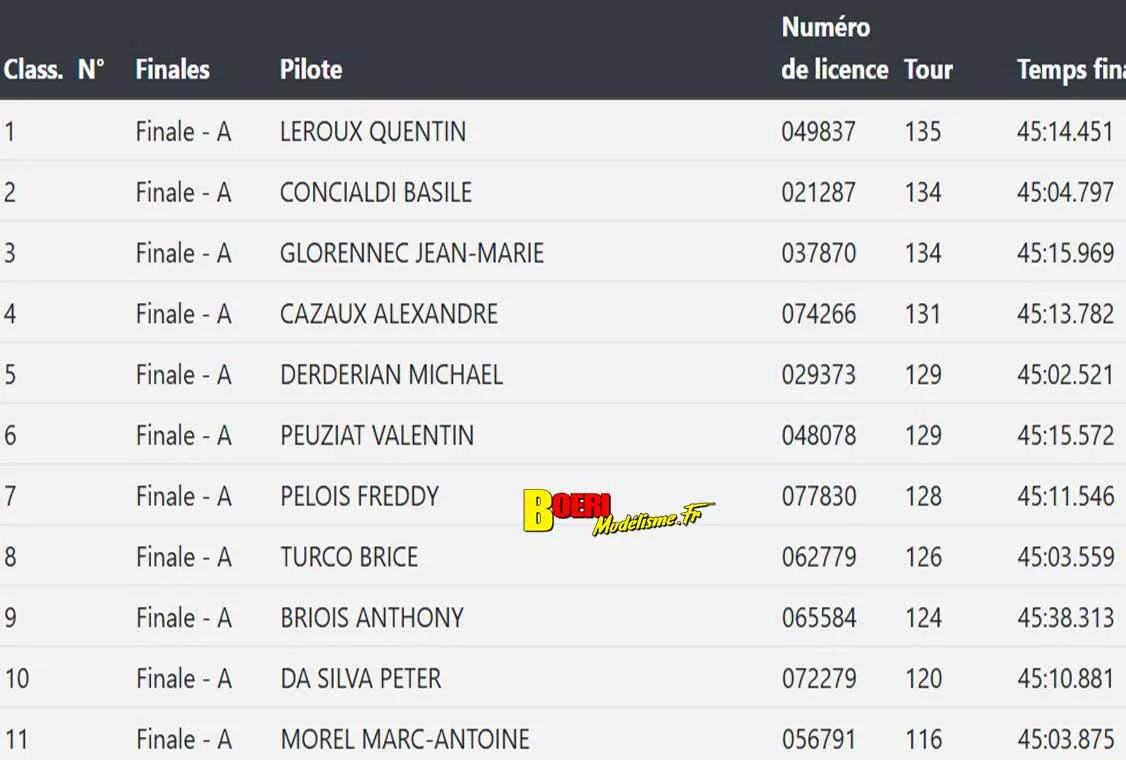Sort by the Class. column header
This screenshot has width=1126, height=760.
pos(33,70)
